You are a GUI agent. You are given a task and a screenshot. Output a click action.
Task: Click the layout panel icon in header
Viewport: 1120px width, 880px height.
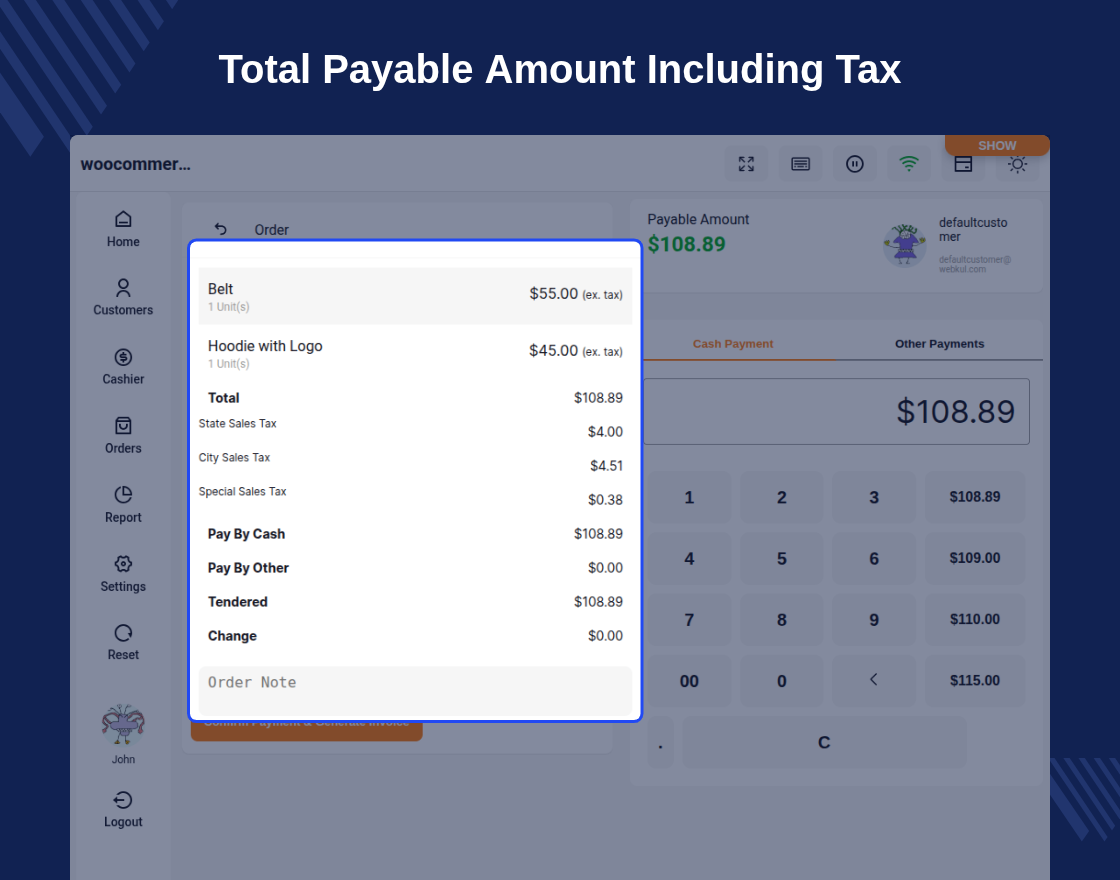click(963, 164)
